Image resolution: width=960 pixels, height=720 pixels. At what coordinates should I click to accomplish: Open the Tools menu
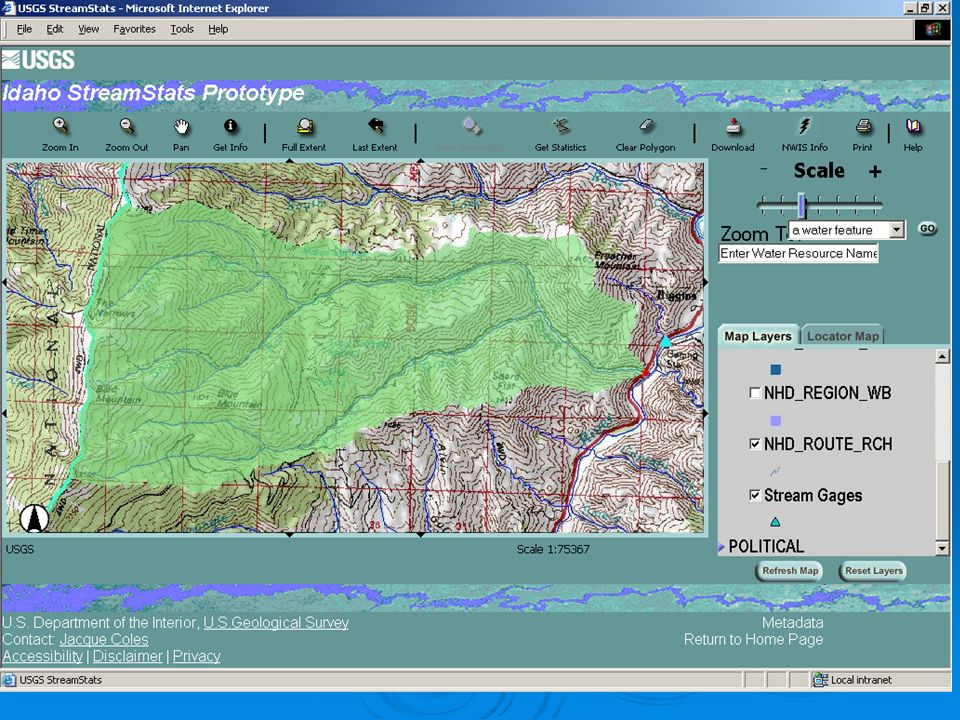pos(182,29)
